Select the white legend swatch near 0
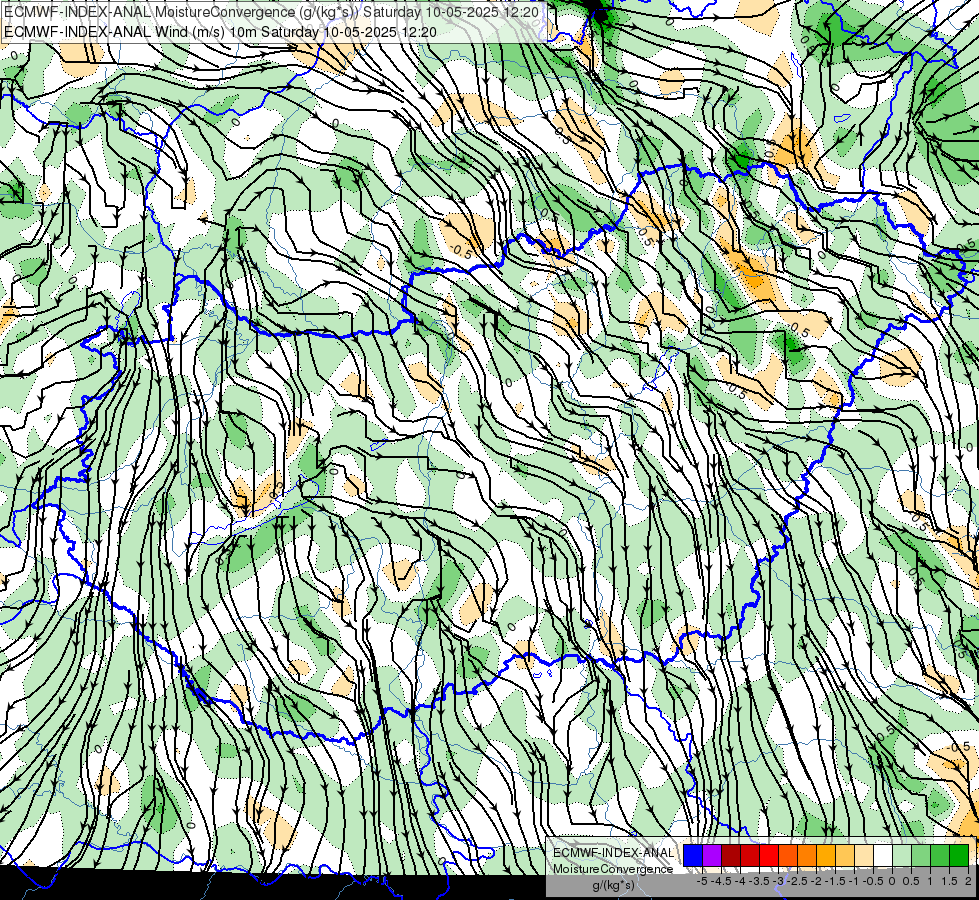Viewport: 979px width, 900px height. [883, 855]
